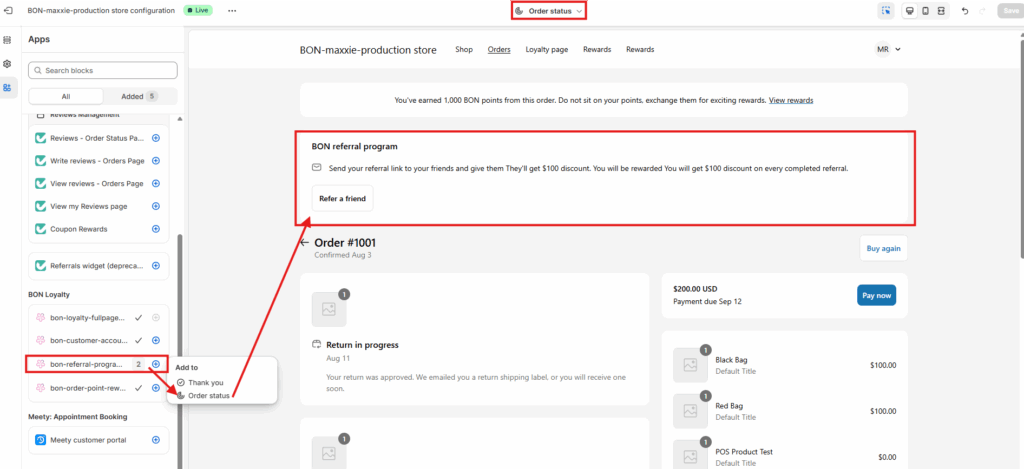
Task: Click the Buy again button
Action: coord(884,248)
